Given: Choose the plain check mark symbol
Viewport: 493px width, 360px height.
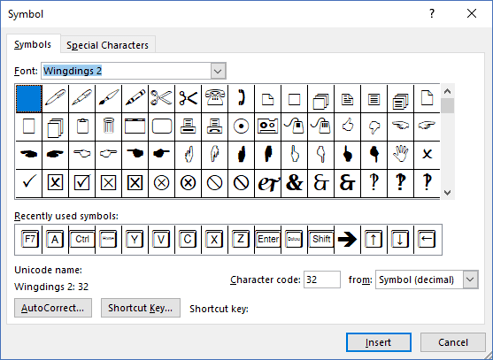Looking at the screenshot, I should coord(29,183).
